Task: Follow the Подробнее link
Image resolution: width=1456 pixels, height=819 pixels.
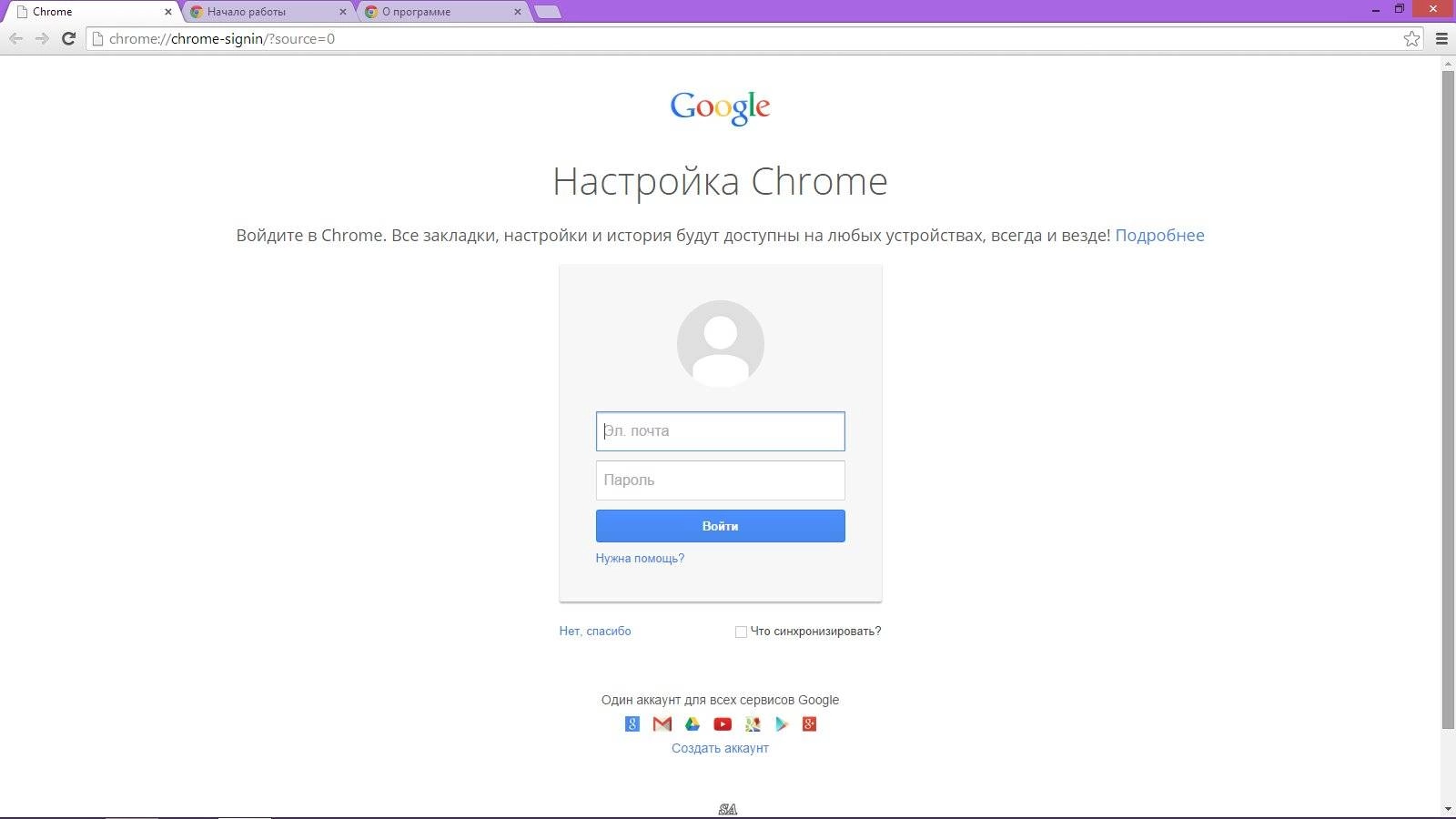Action: click(1159, 235)
